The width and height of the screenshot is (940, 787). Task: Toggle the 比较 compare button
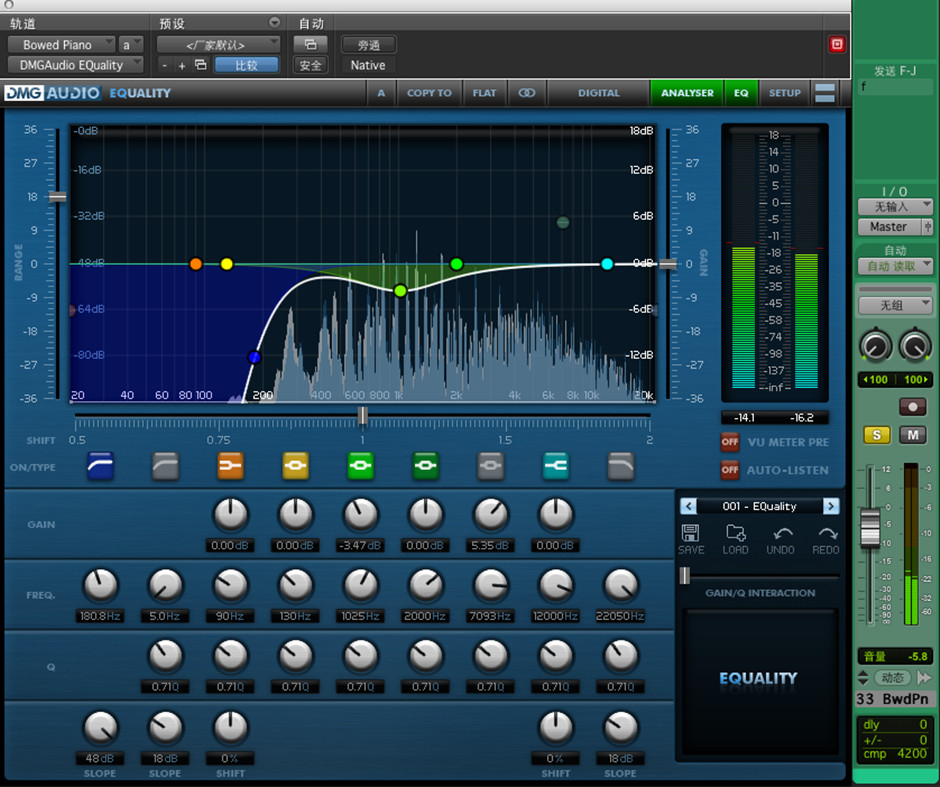(x=246, y=65)
